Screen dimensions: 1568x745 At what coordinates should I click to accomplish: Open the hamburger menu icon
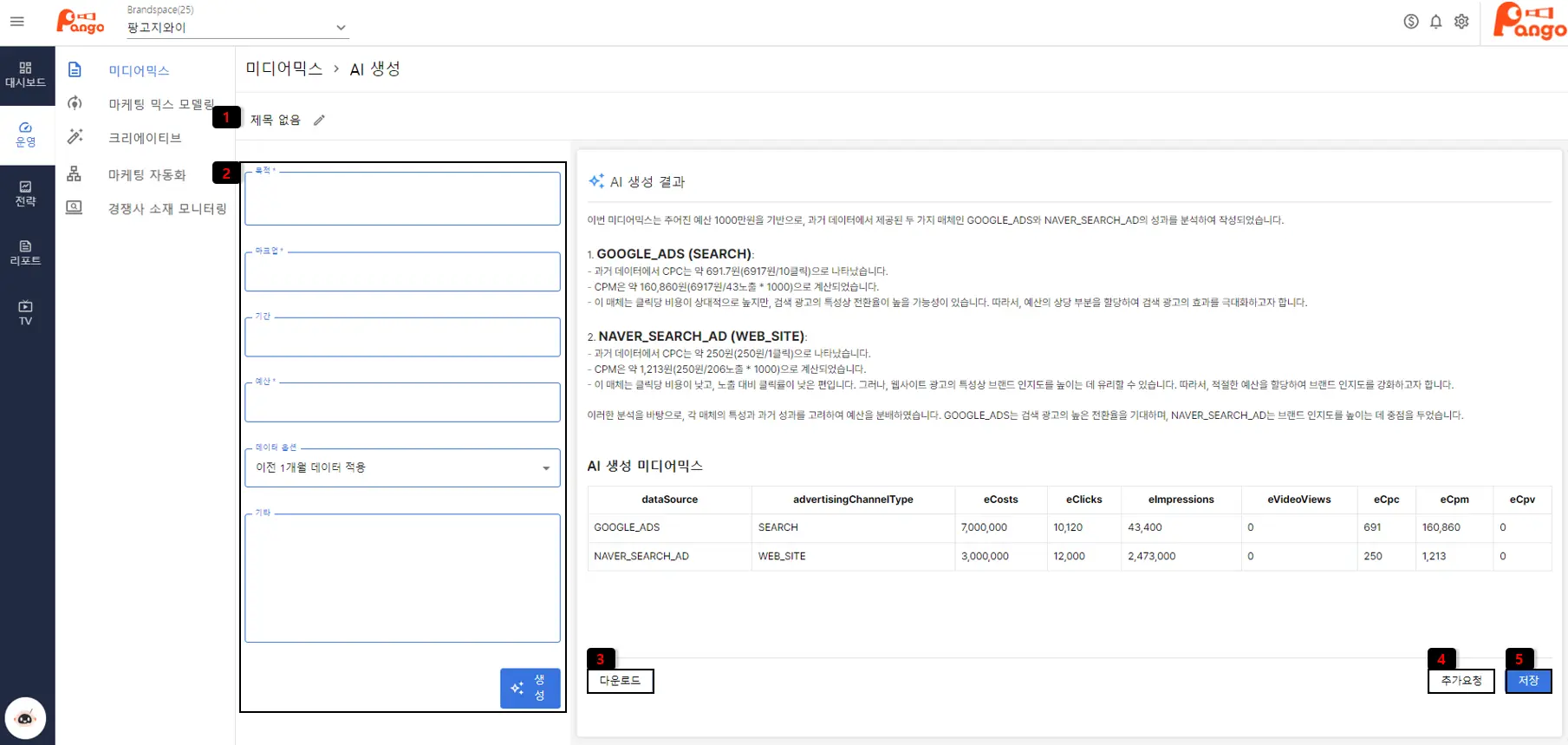17,22
